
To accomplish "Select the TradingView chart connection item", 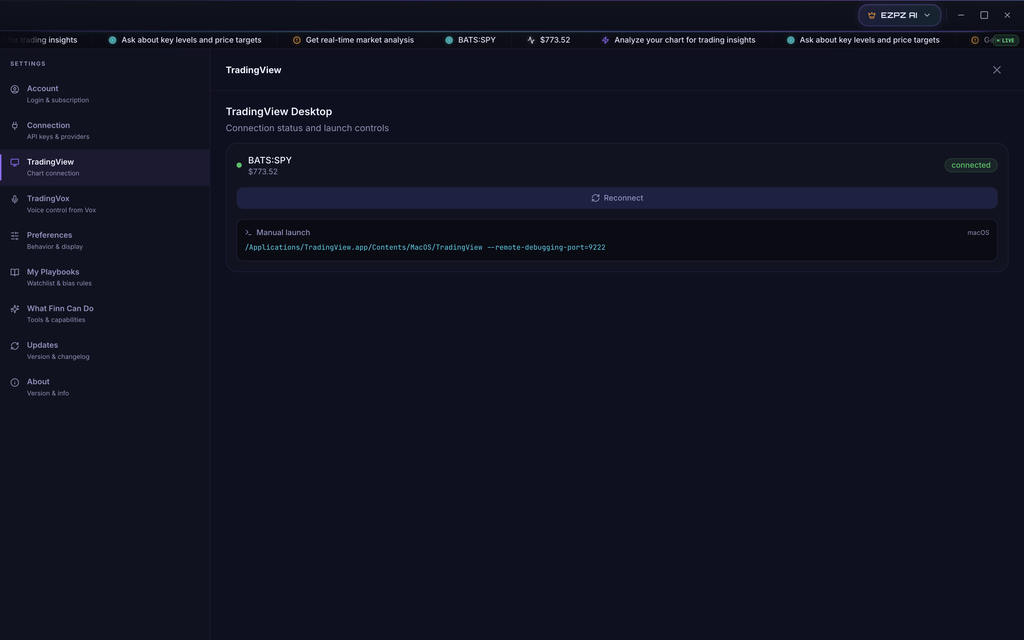I will tap(104, 167).
